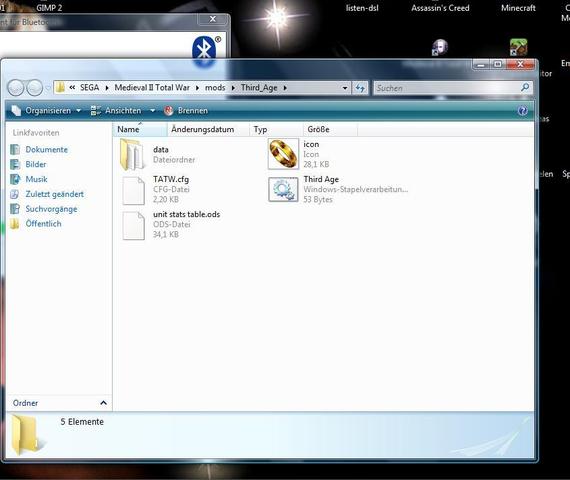Click the Back navigation button
The height and width of the screenshot is (480, 570).
pos(16,88)
